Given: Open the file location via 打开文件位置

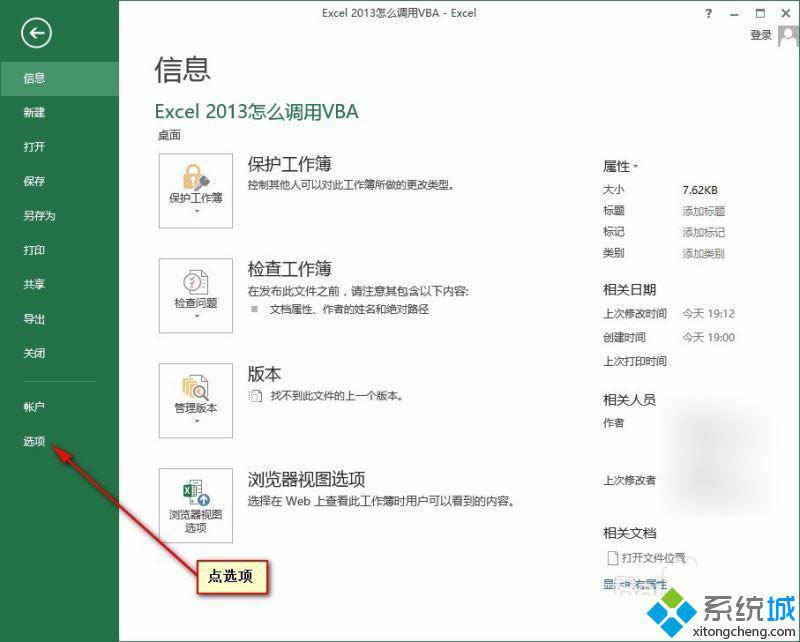Looking at the screenshot, I should [651, 558].
